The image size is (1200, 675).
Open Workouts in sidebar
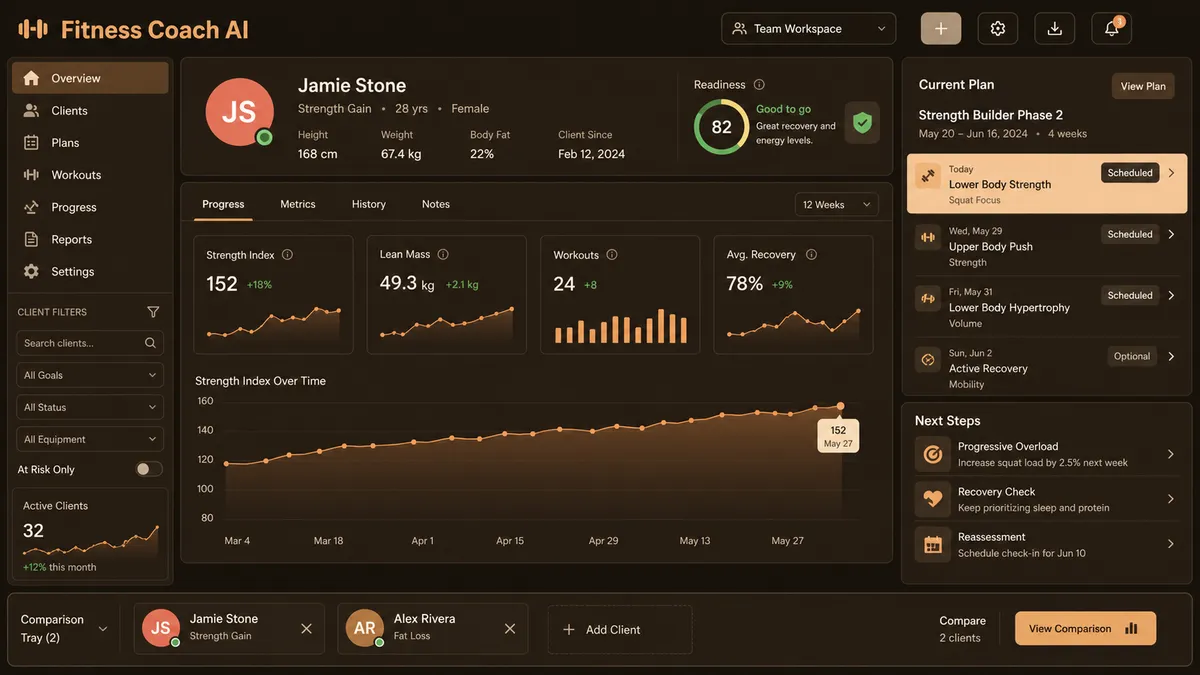(90, 175)
